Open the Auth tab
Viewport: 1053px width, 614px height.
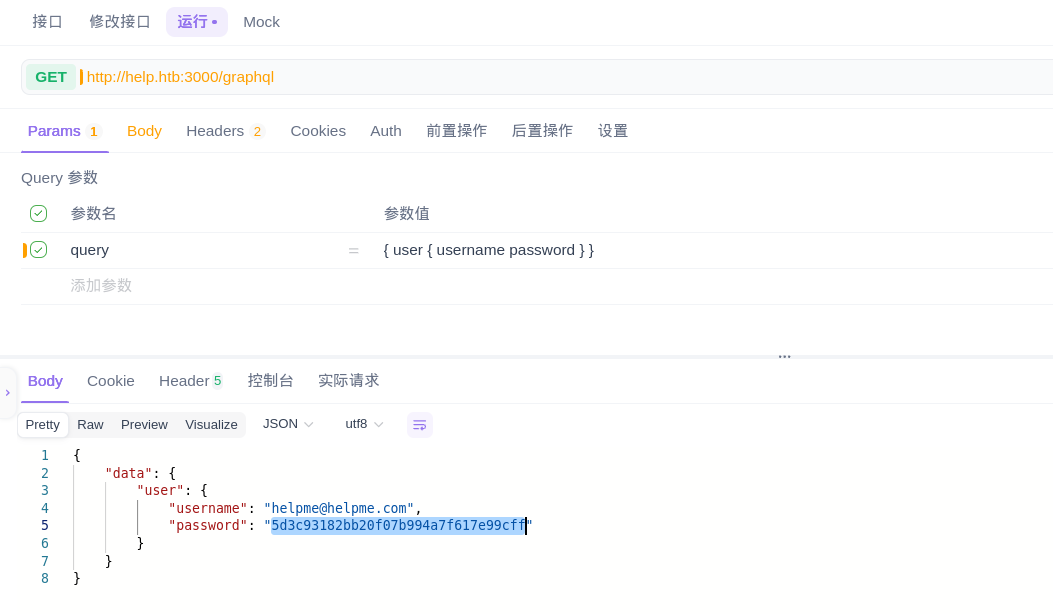pyautogui.click(x=385, y=131)
